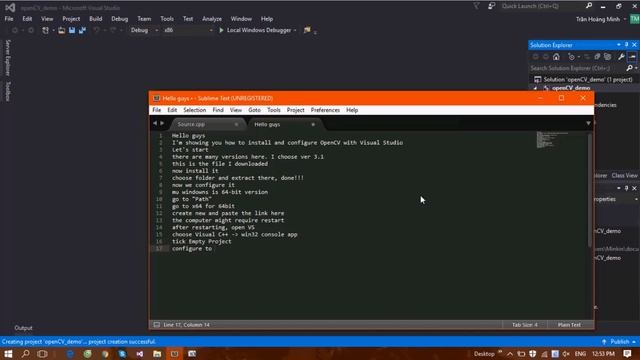Viewport: 640px width, 360px height.
Task: Click Sublime Text previous tab arrow
Action: (x=155, y=123)
